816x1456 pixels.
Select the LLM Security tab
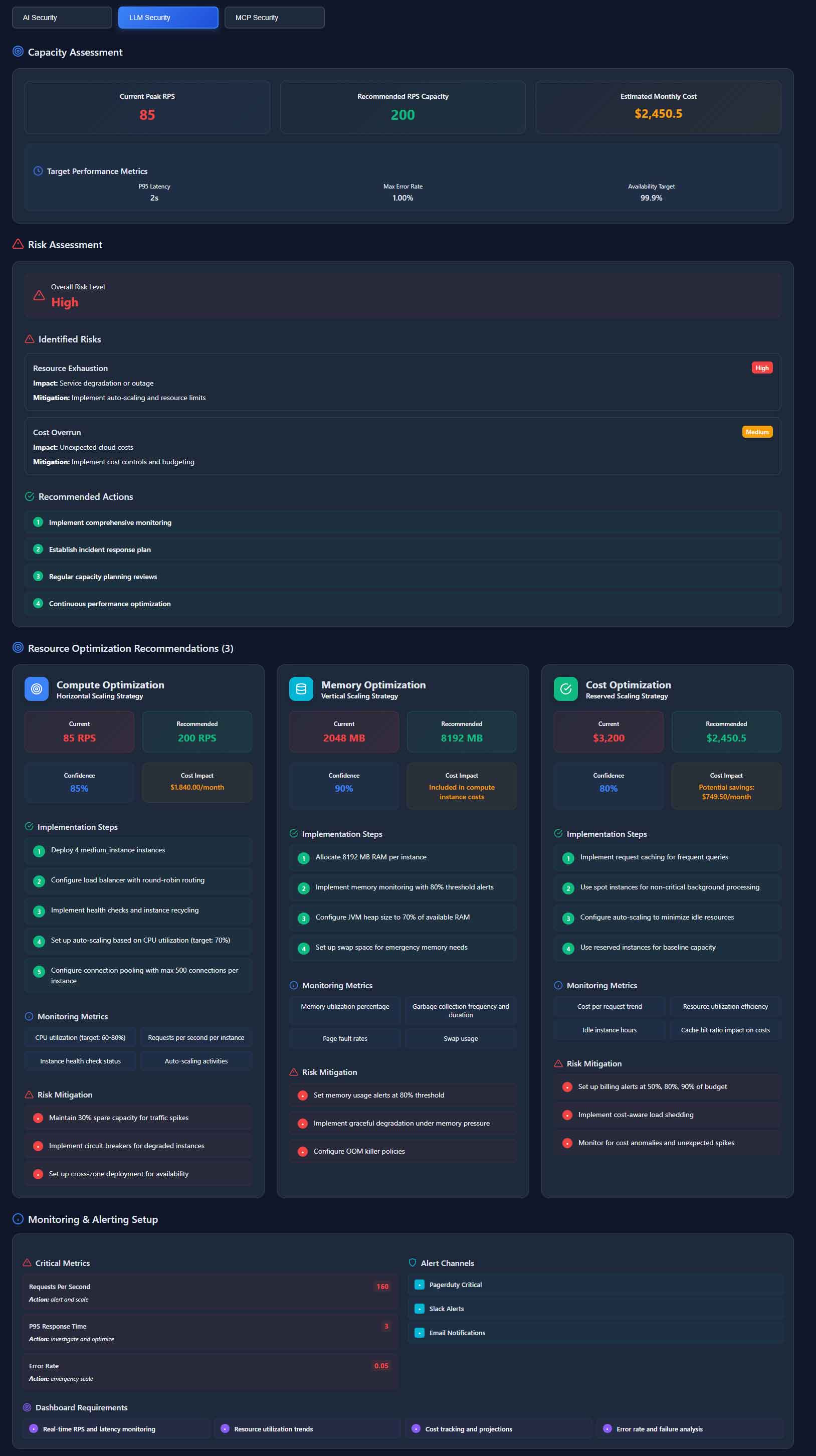(x=168, y=18)
